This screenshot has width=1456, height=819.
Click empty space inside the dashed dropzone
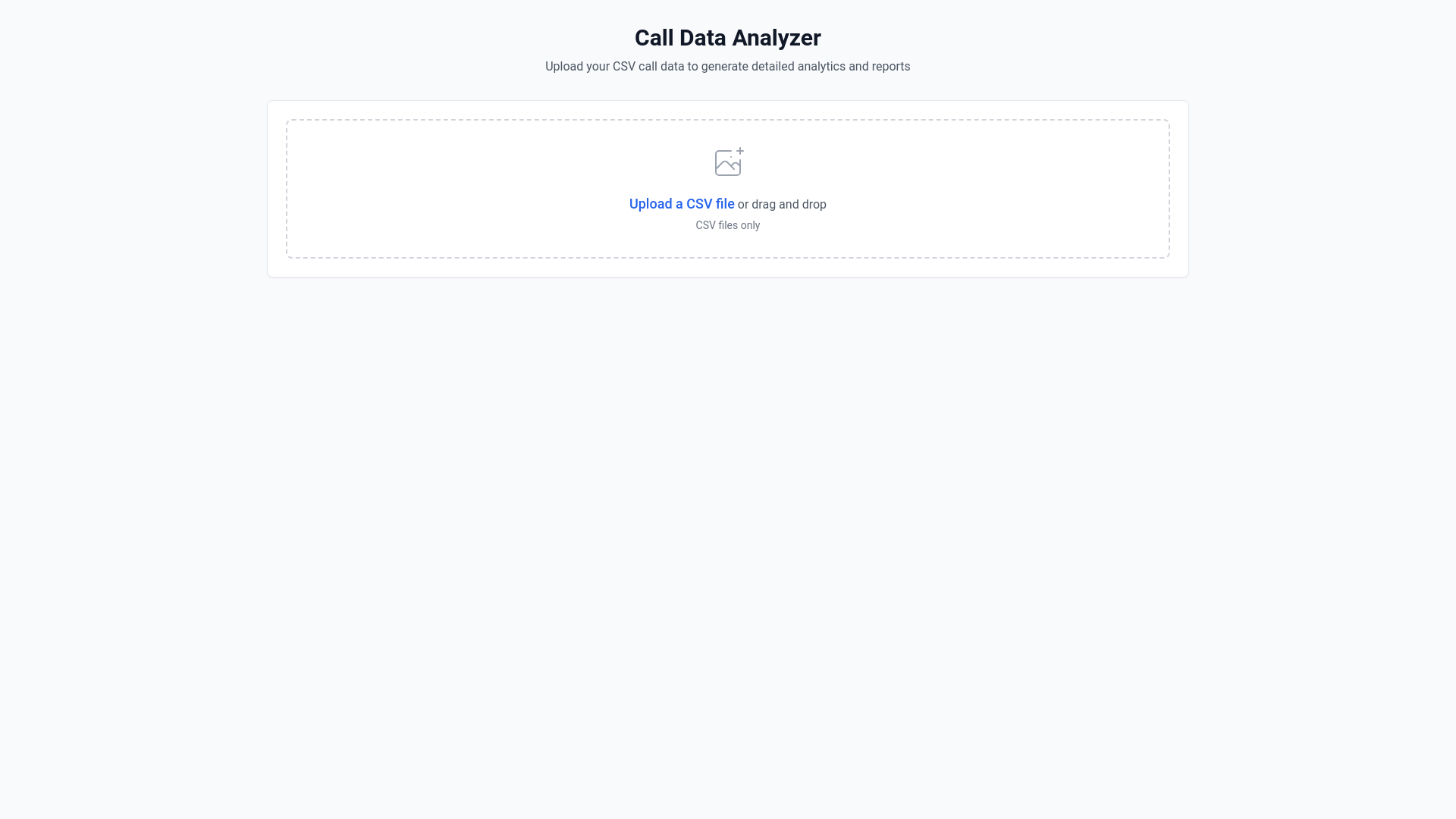tap(455, 190)
